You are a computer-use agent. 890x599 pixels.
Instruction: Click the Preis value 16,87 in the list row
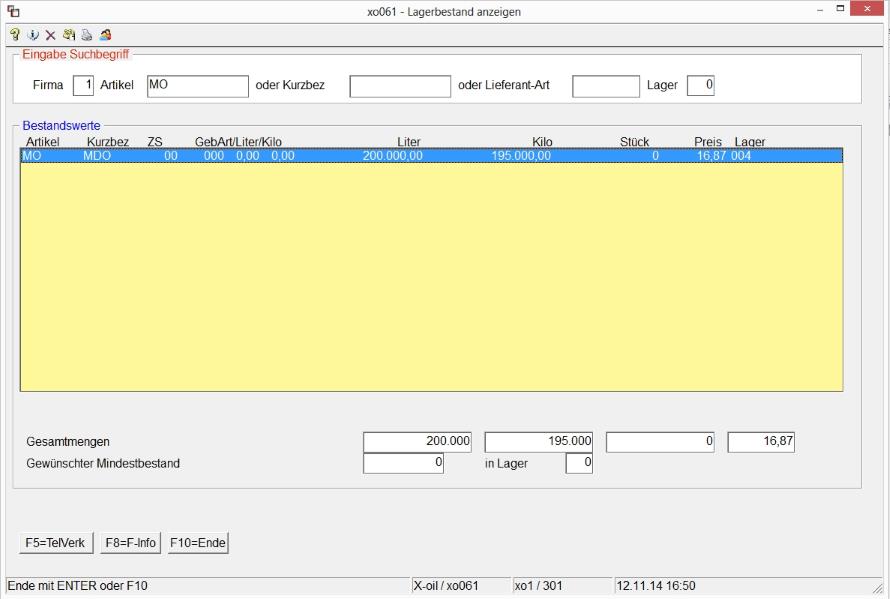[x=711, y=156]
